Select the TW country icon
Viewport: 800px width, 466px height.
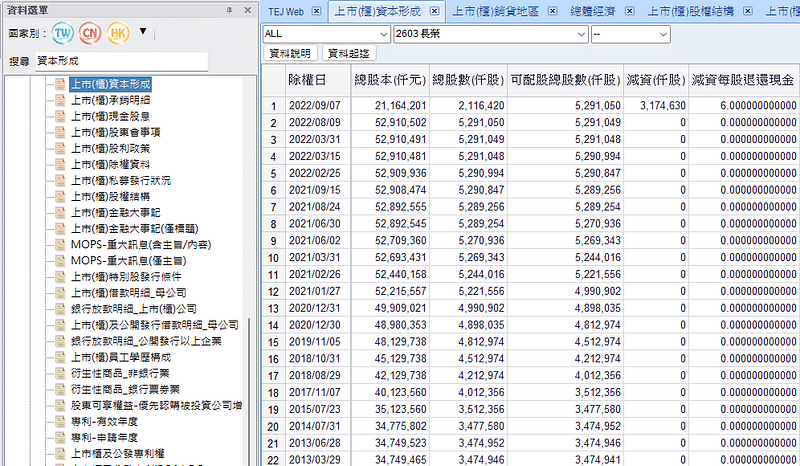coord(63,34)
